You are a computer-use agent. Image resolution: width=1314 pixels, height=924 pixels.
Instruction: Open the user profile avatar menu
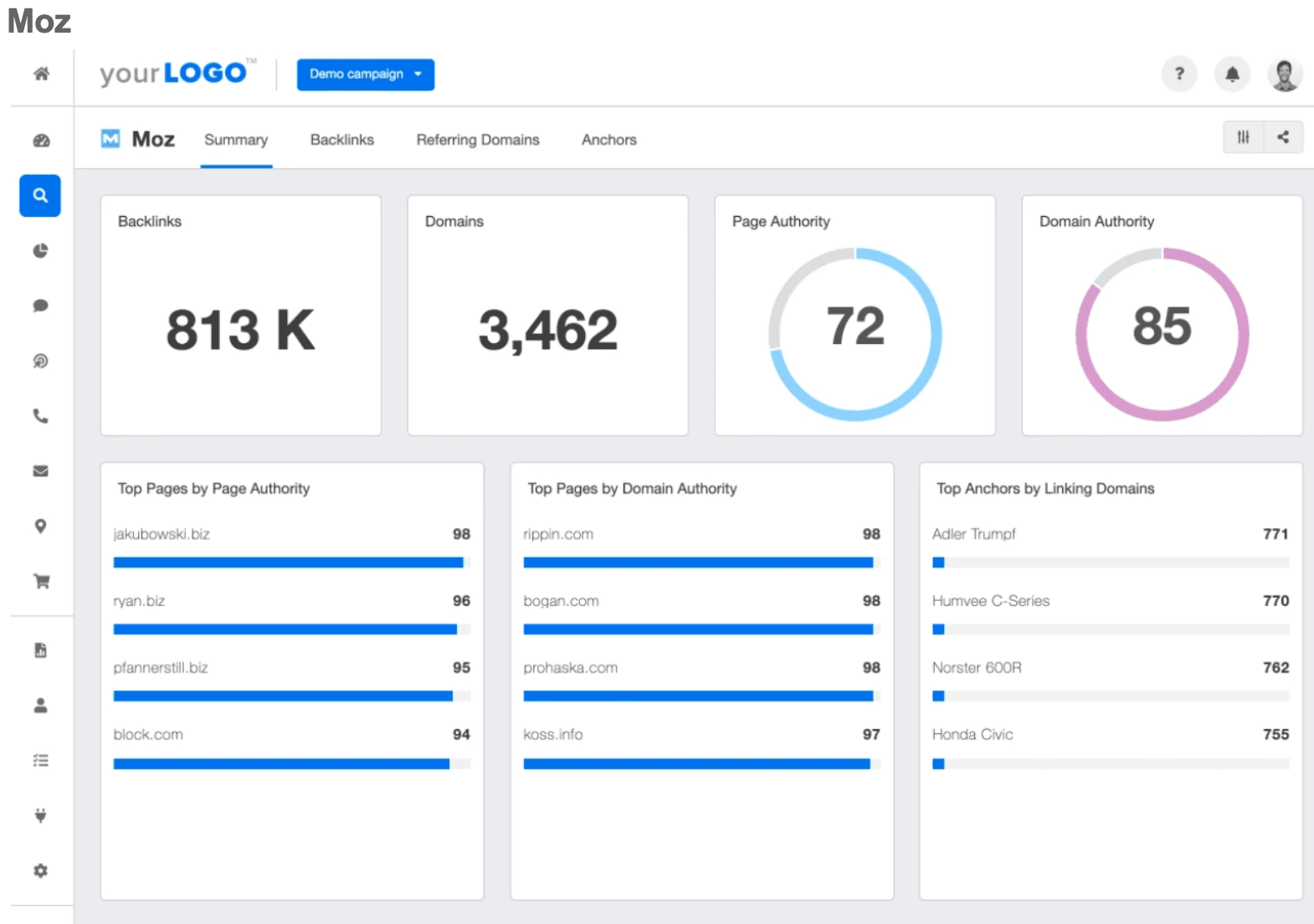[x=1284, y=74]
